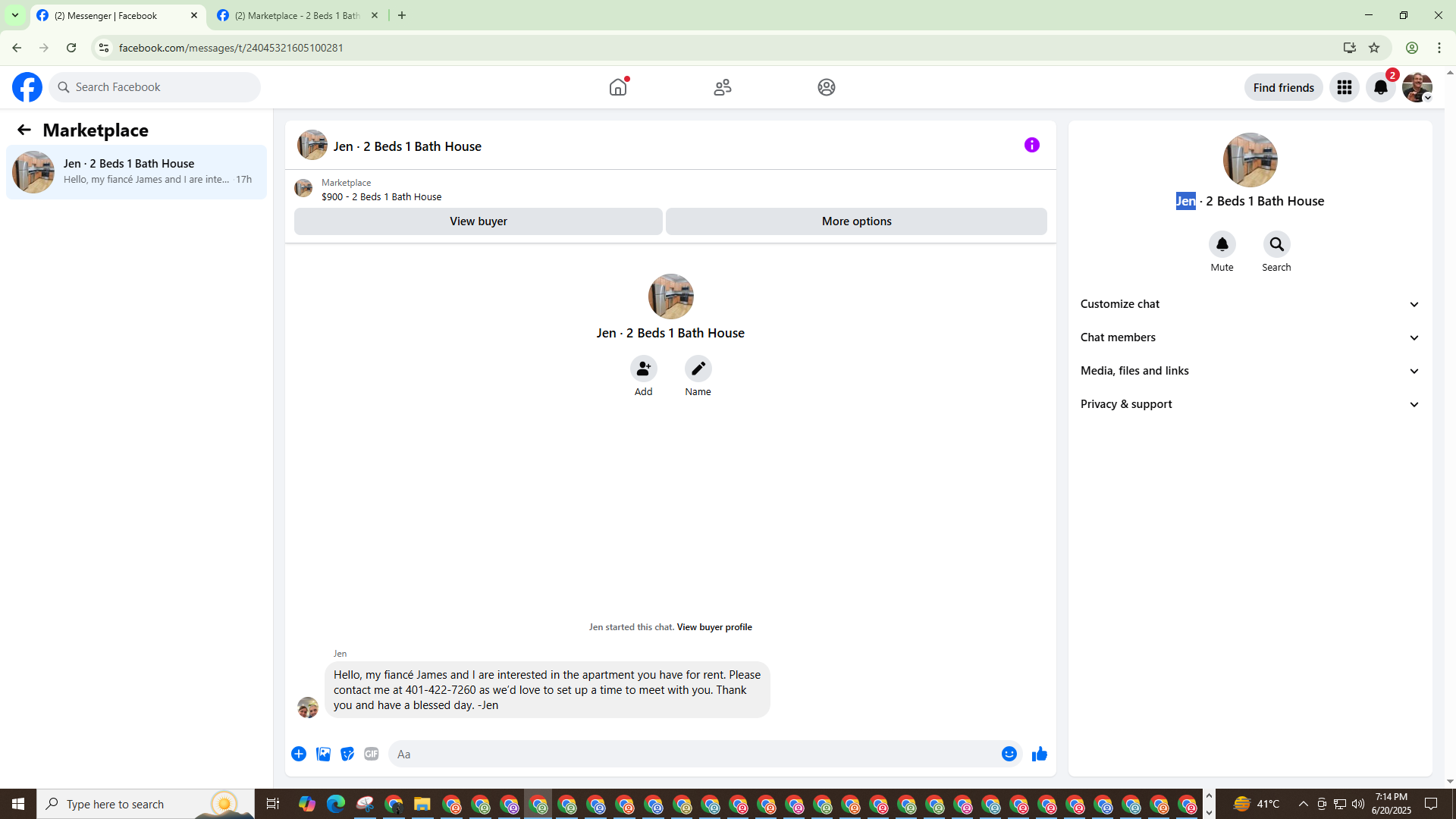The width and height of the screenshot is (1456, 819).
Task: Click the Search in conversation icon
Action: click(x=1276, y=244)
